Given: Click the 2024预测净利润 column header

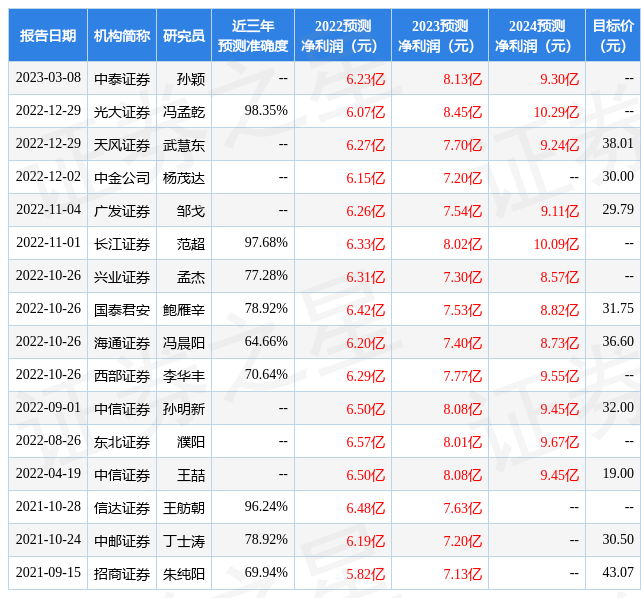Looking at the screenshot, I should pyautogui.click(x=537, y=36).
